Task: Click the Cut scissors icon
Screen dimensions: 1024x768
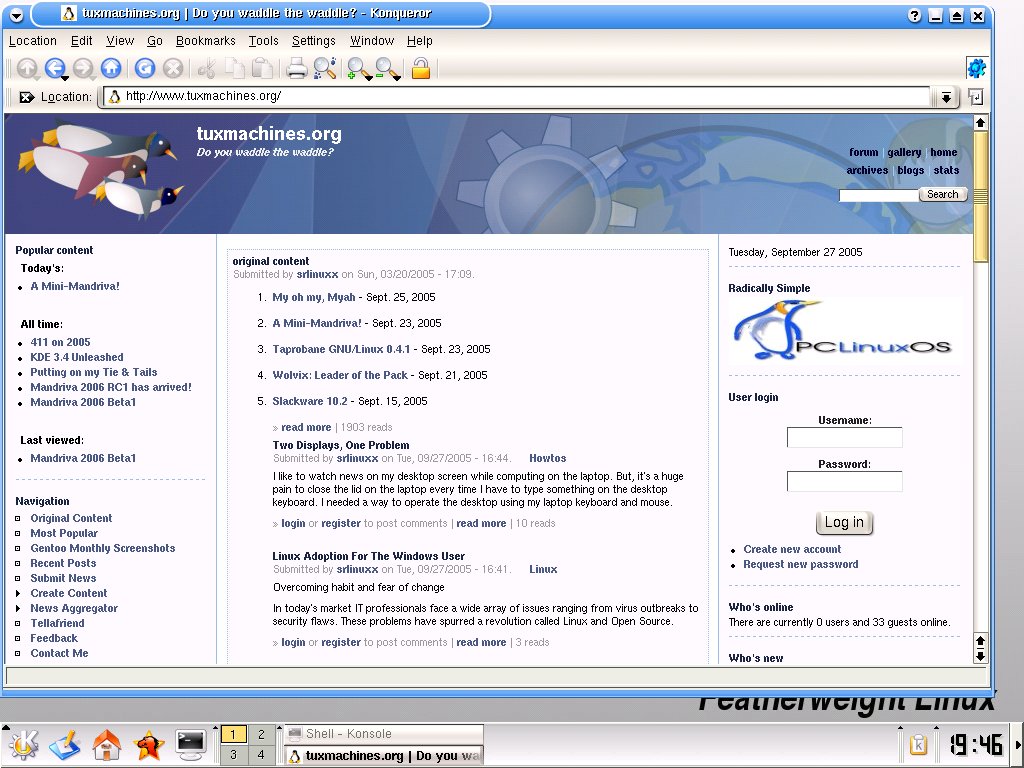Action: pyautogui.click(x=207, y=68)
